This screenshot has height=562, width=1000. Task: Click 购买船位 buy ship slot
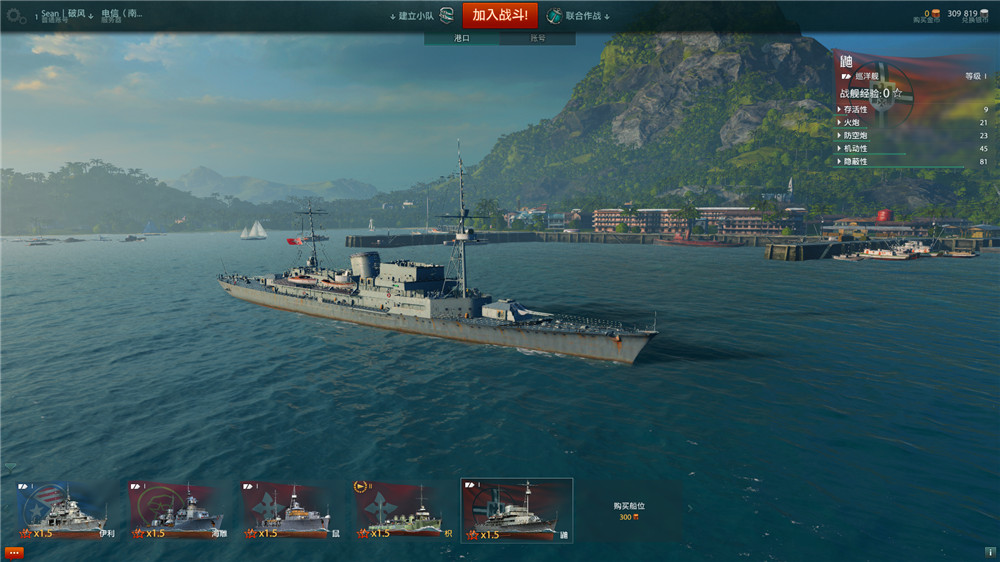(629, 511)
